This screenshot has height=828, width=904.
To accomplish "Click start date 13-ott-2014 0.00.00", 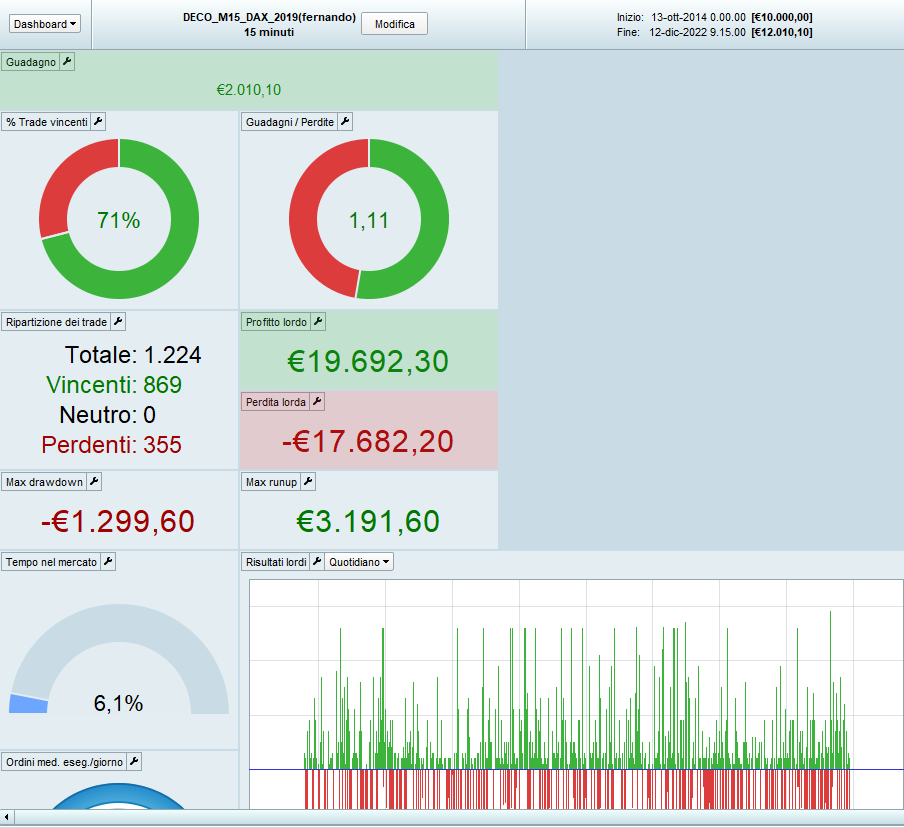I will click(x=698, y=17).
